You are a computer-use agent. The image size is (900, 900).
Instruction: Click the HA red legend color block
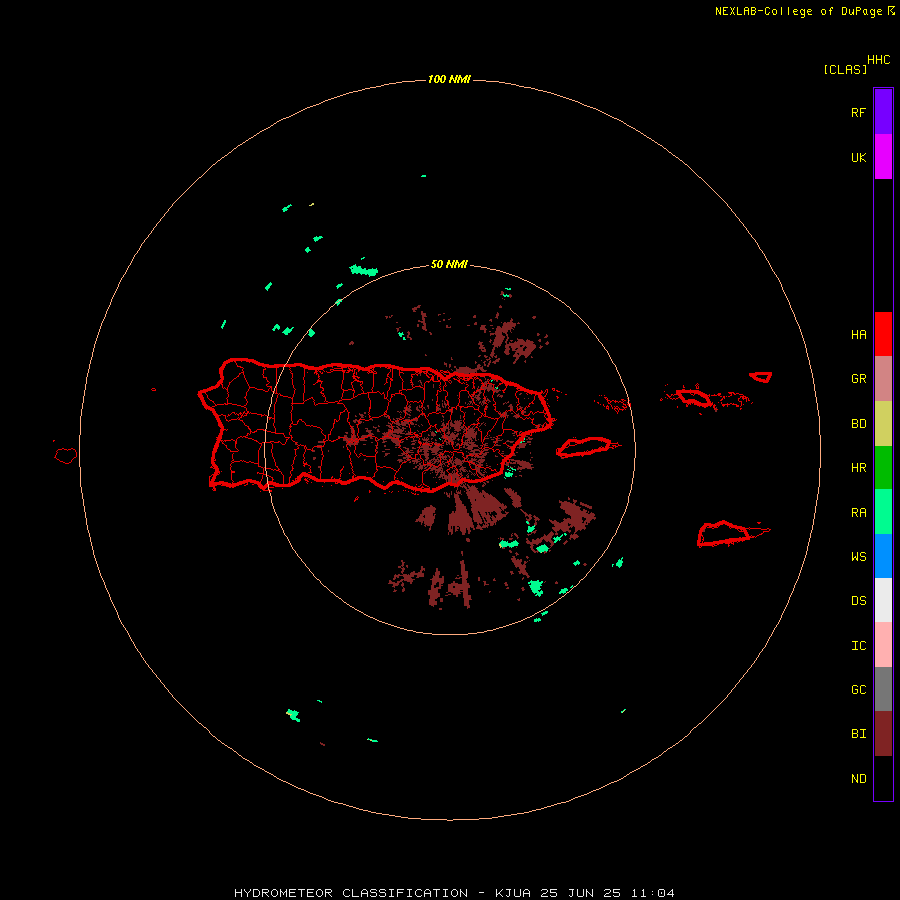click(883, 334)
